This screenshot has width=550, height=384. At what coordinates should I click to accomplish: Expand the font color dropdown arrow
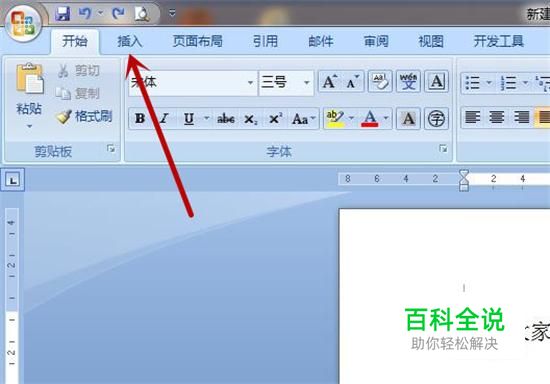(x=386, y=118)
